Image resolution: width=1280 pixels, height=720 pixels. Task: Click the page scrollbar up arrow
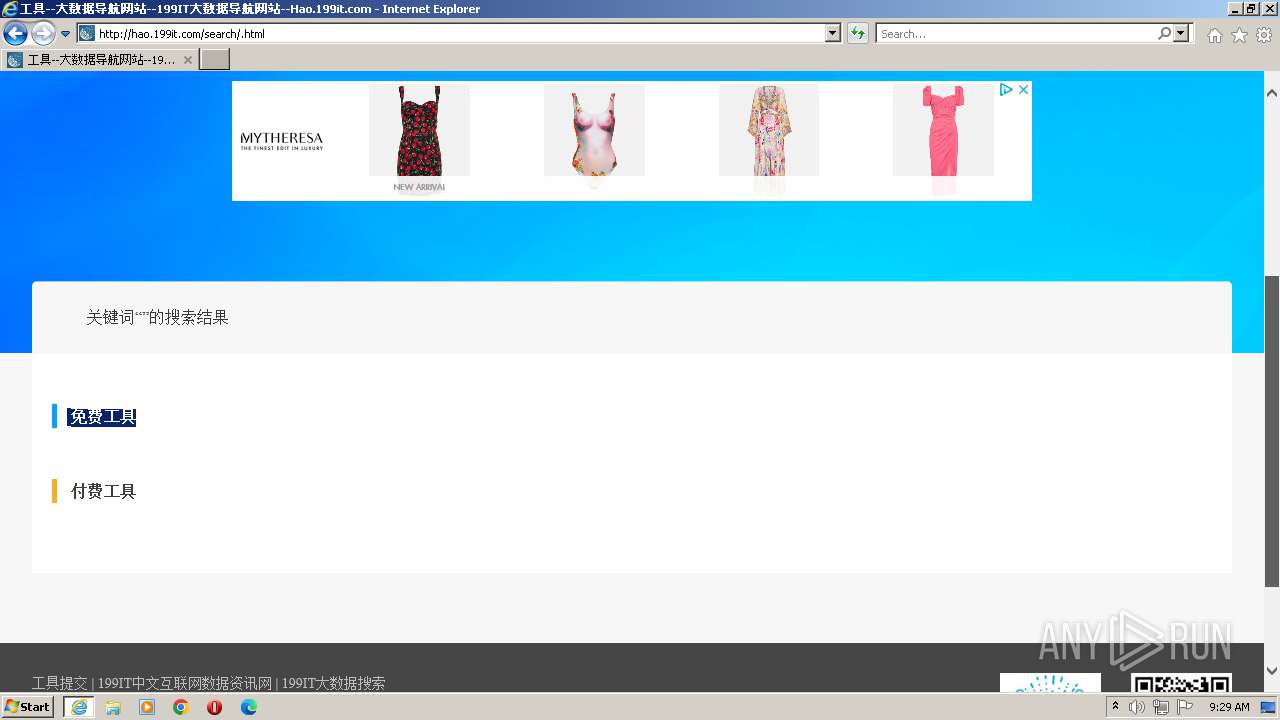(x=1272, y=93)
